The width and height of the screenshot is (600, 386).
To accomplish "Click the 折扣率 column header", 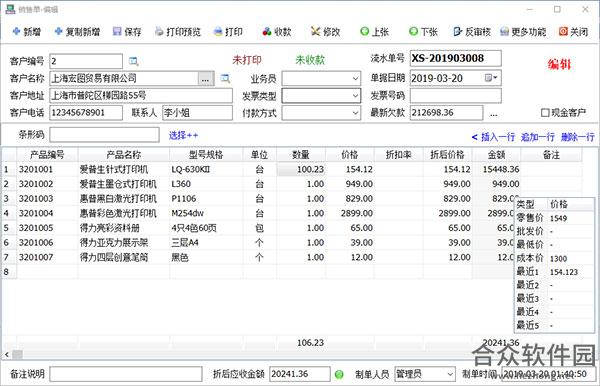I will coord(398,155).
